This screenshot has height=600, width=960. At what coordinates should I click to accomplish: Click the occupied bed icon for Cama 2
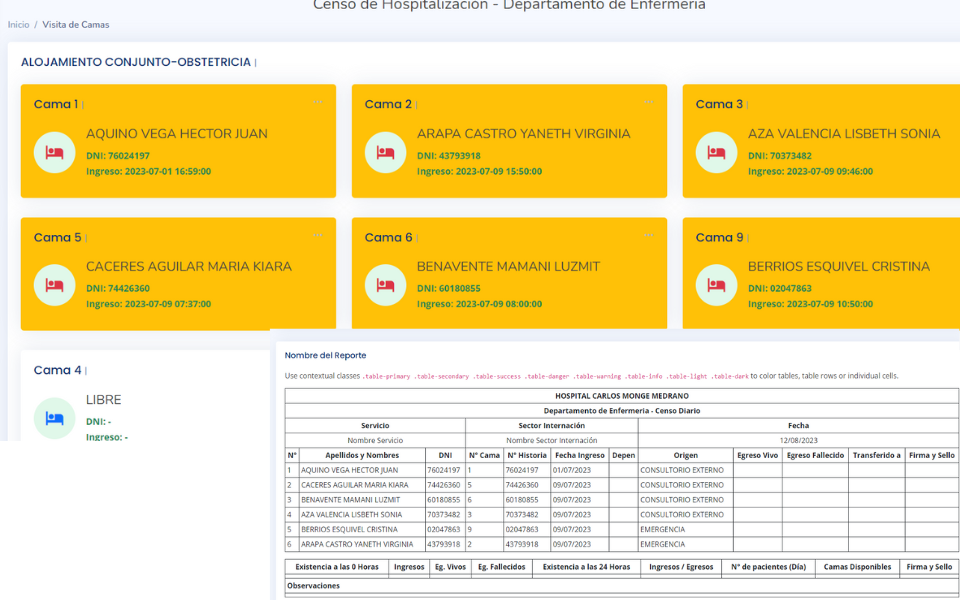click(x=385, y=153)
